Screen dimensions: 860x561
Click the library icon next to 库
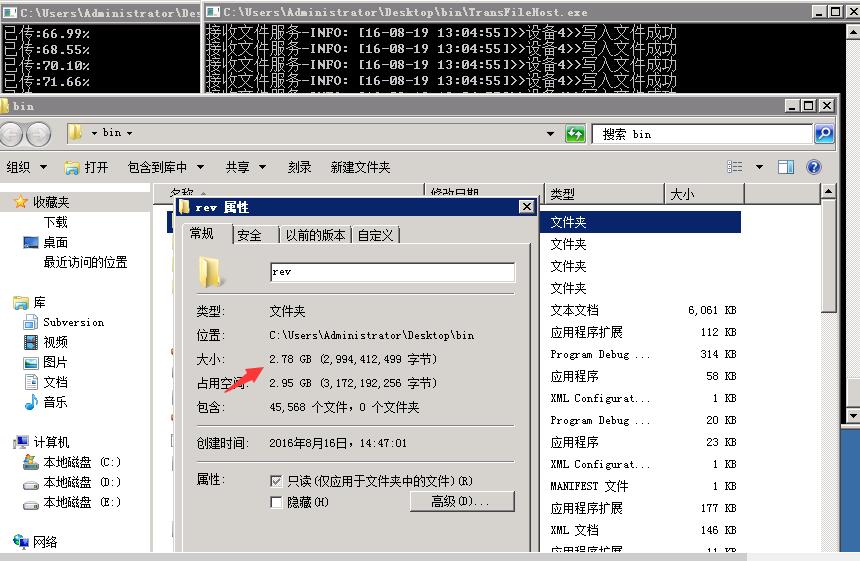[21, 303]
